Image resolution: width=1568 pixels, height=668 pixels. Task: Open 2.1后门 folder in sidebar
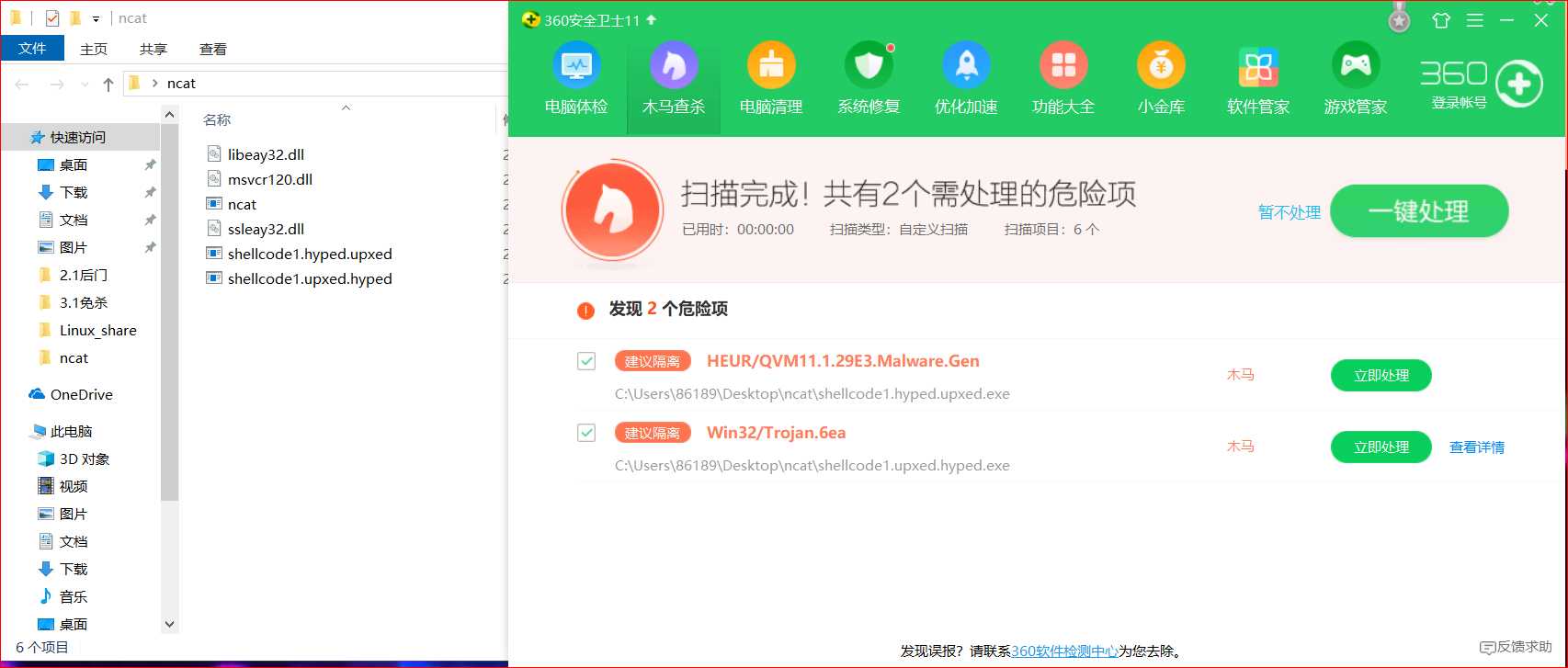click(x=83, y=275)
